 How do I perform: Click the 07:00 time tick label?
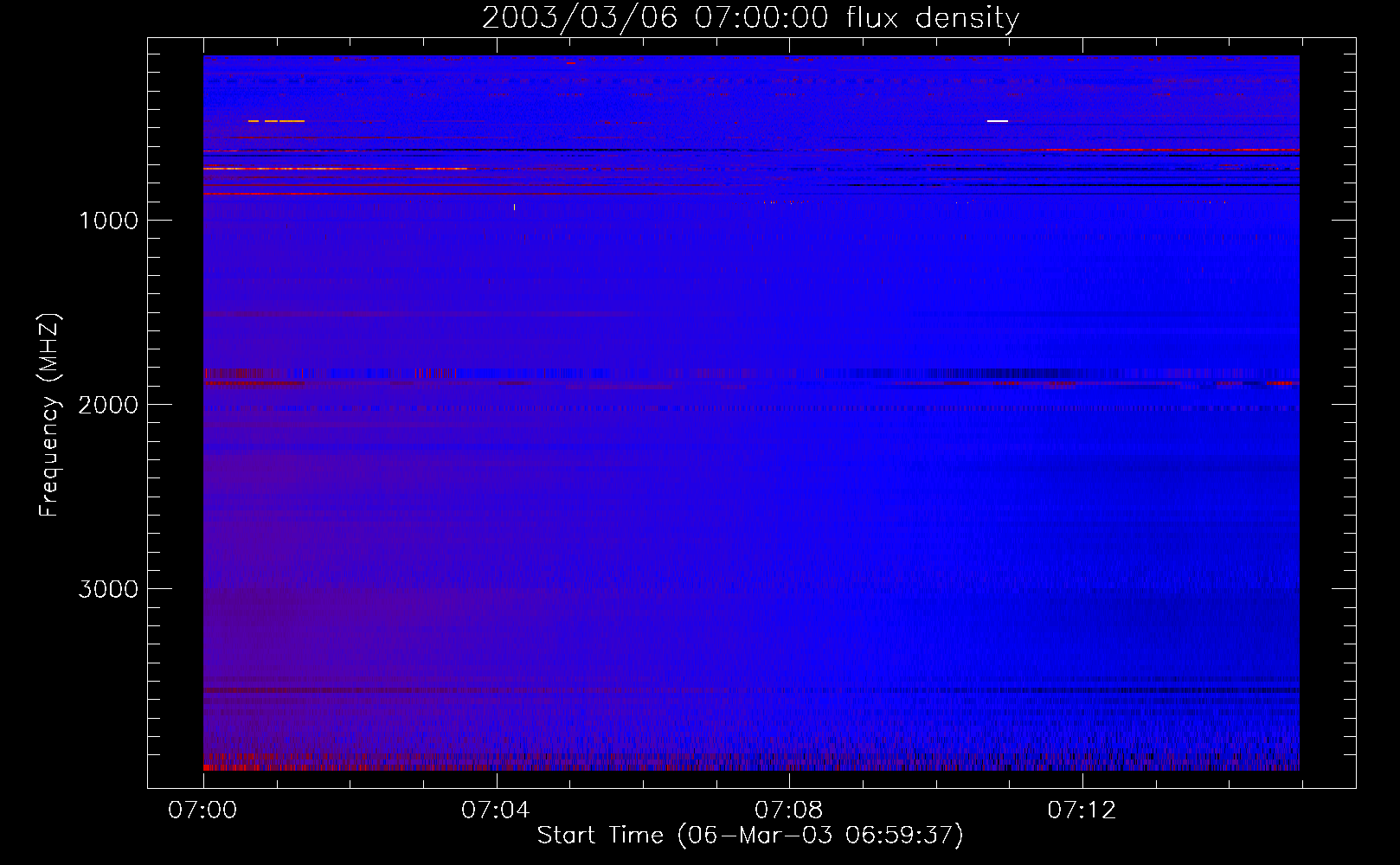click(202, 811)
